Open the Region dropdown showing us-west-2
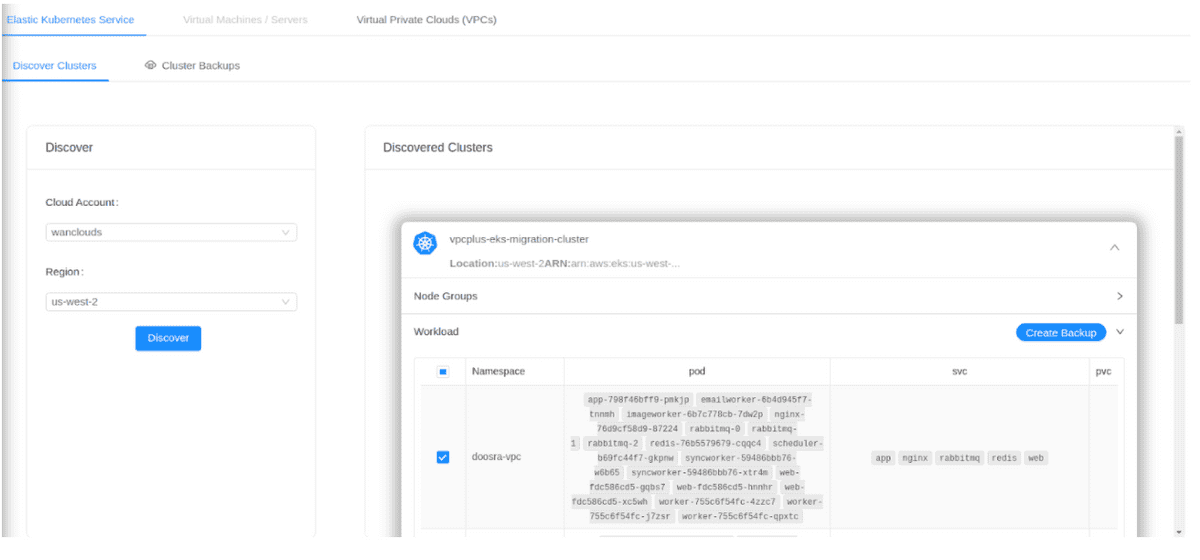 171,302
